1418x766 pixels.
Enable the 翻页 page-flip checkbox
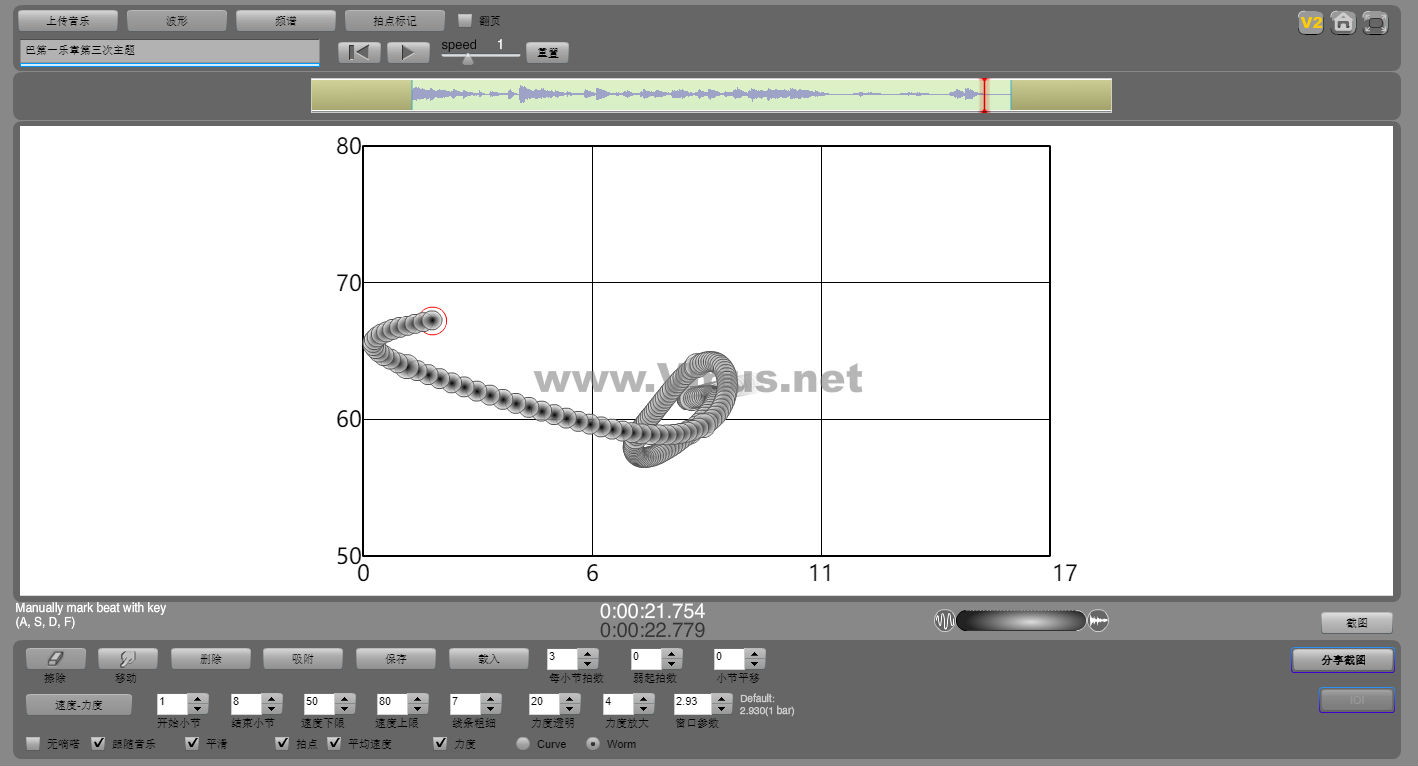[x=465, y=20]
